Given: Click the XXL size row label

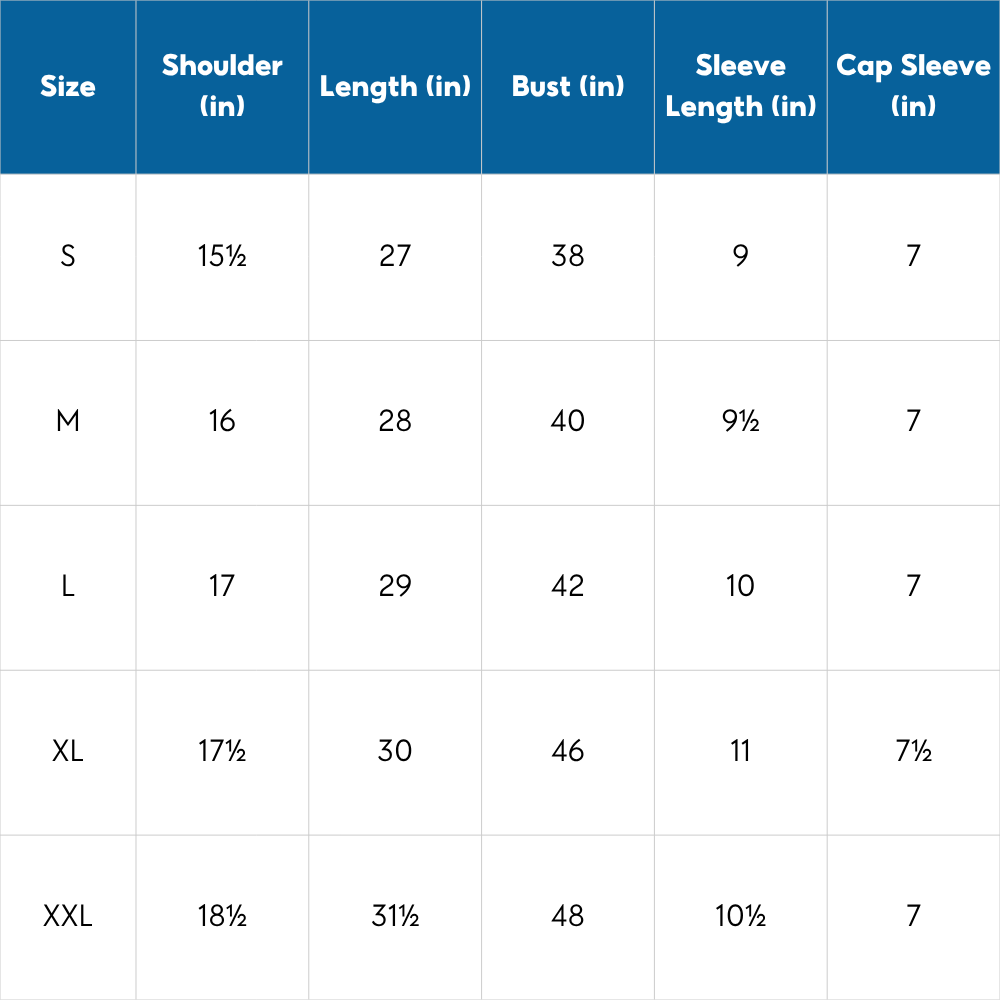Looking at the screenshot, I should (68, 917).
